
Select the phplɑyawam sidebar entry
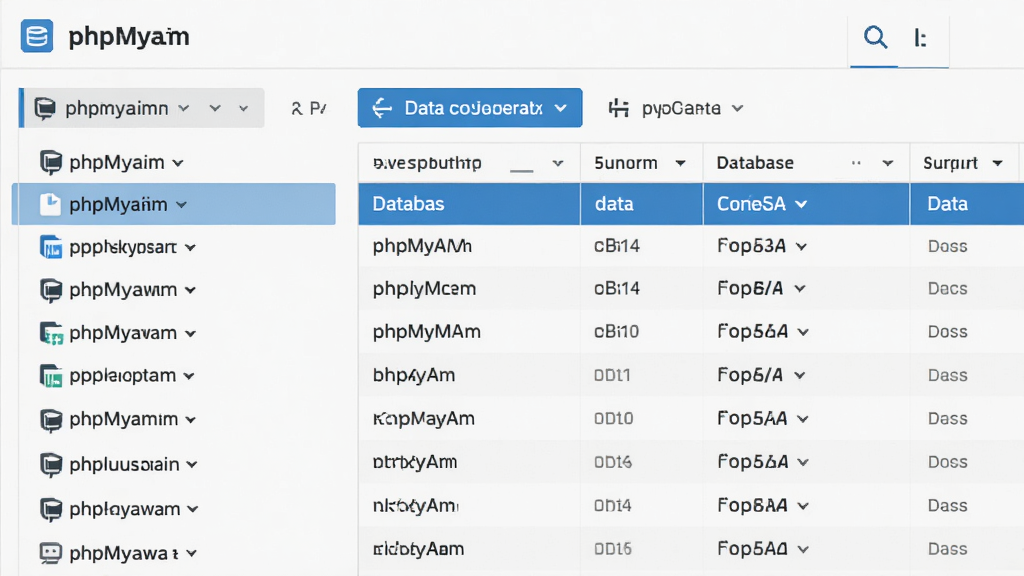125,509
